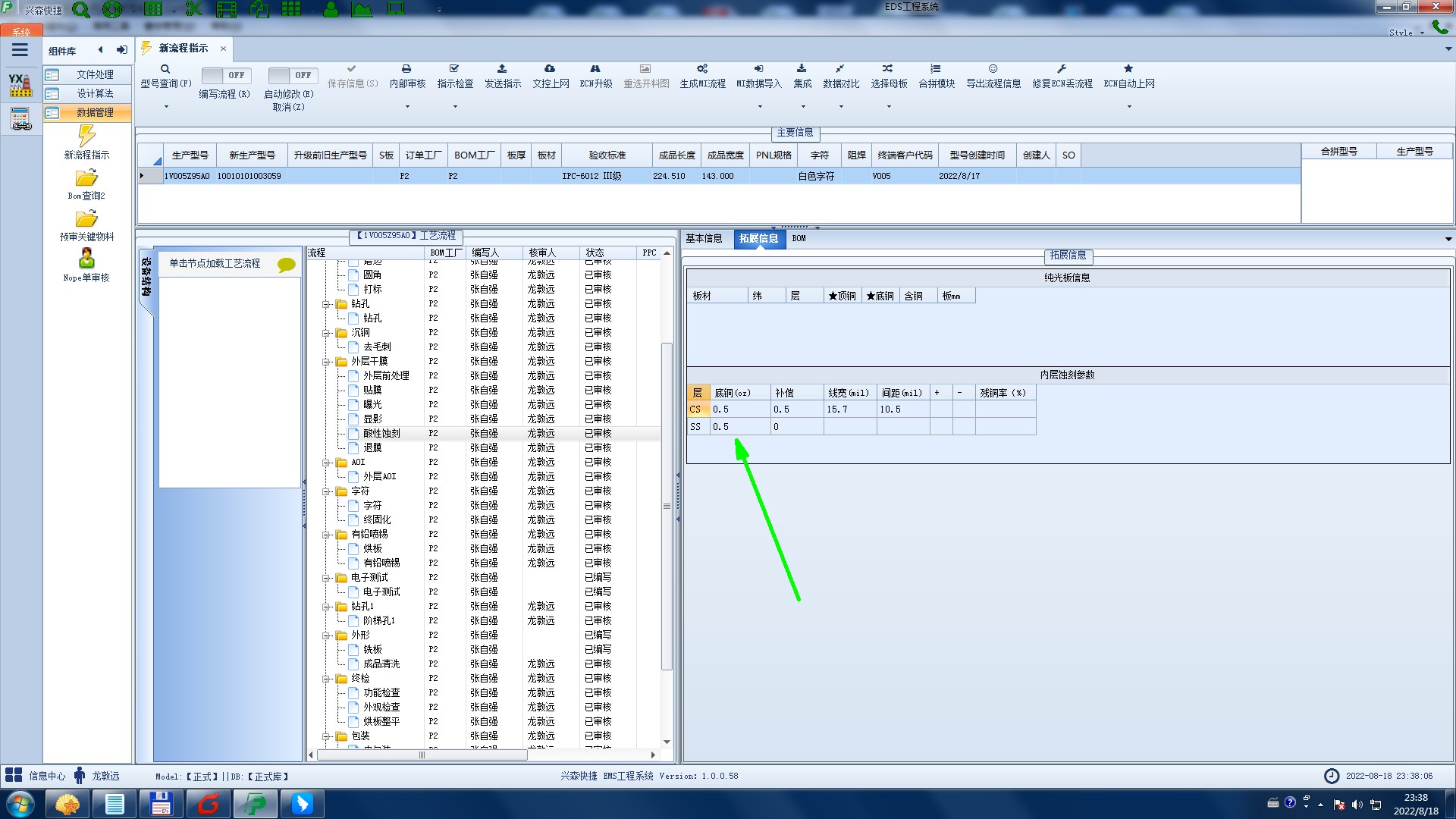Screen dimensions: 1456x819
Task: Click the pin icon in 组件库 header
Action: point(121,50)
